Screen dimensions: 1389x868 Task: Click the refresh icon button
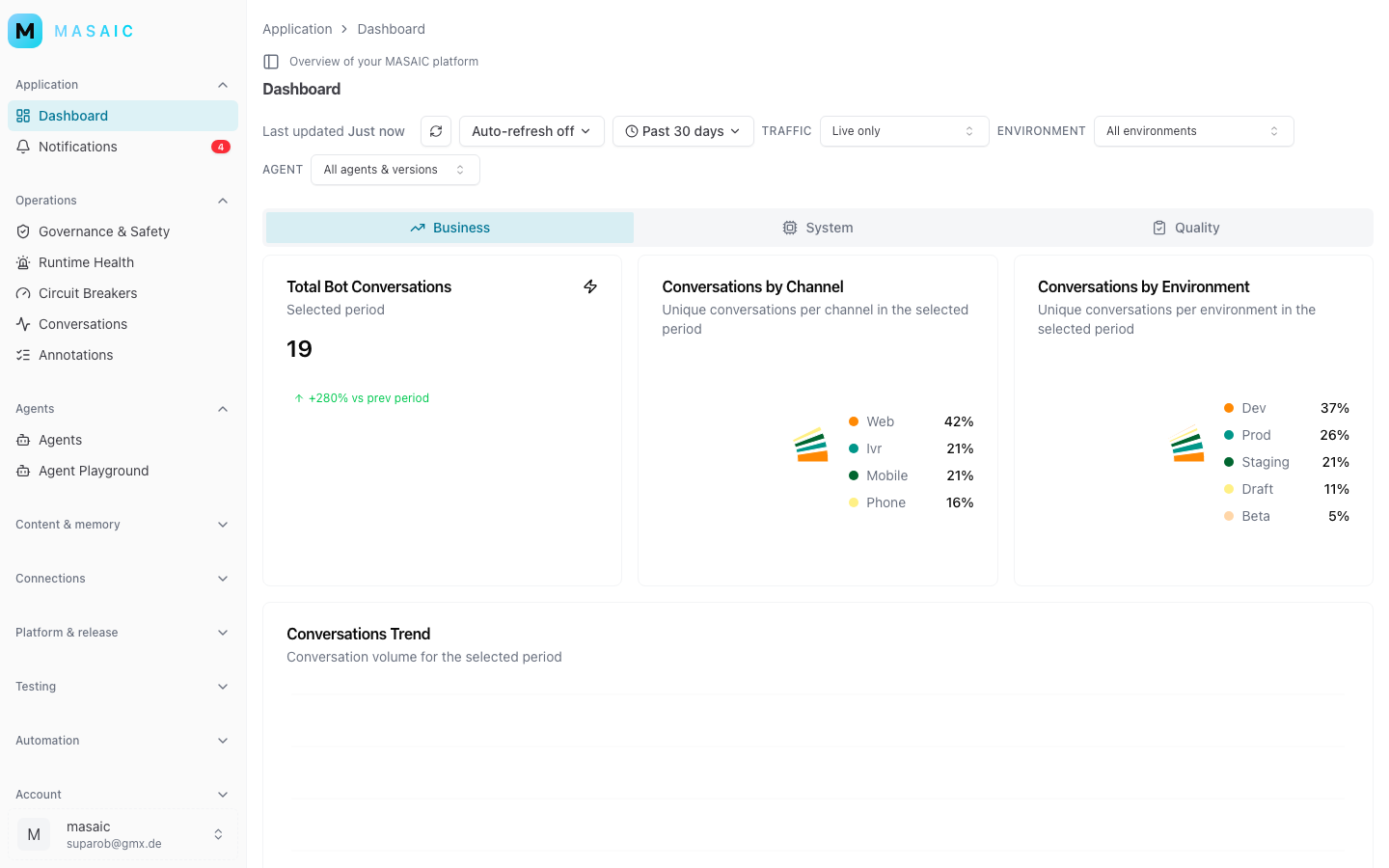coord(436,131)
